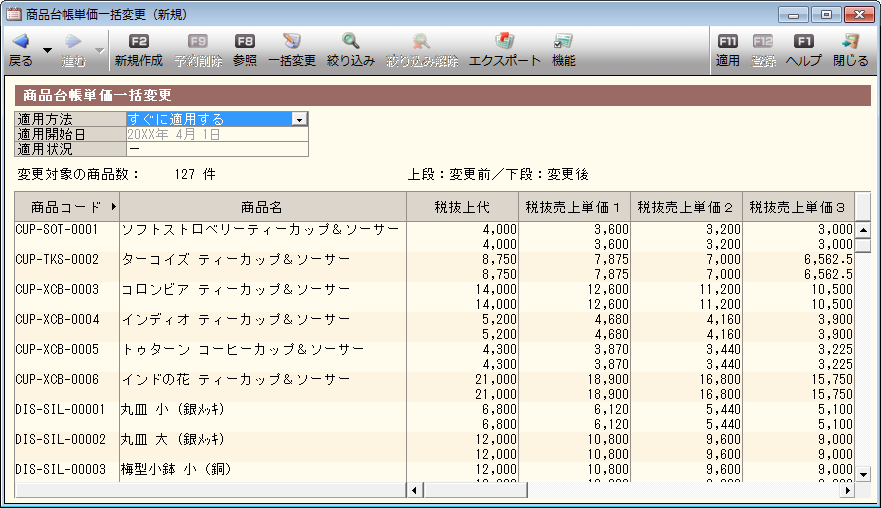Click product name トゥターン コーヒーカップ＆ソーサー
Screen dimensions: 881x508
[243, 349]
